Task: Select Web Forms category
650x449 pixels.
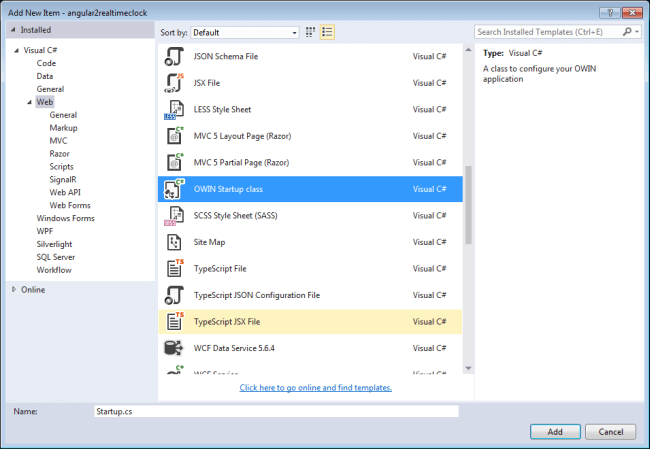Action: click(x=70, y=205)
